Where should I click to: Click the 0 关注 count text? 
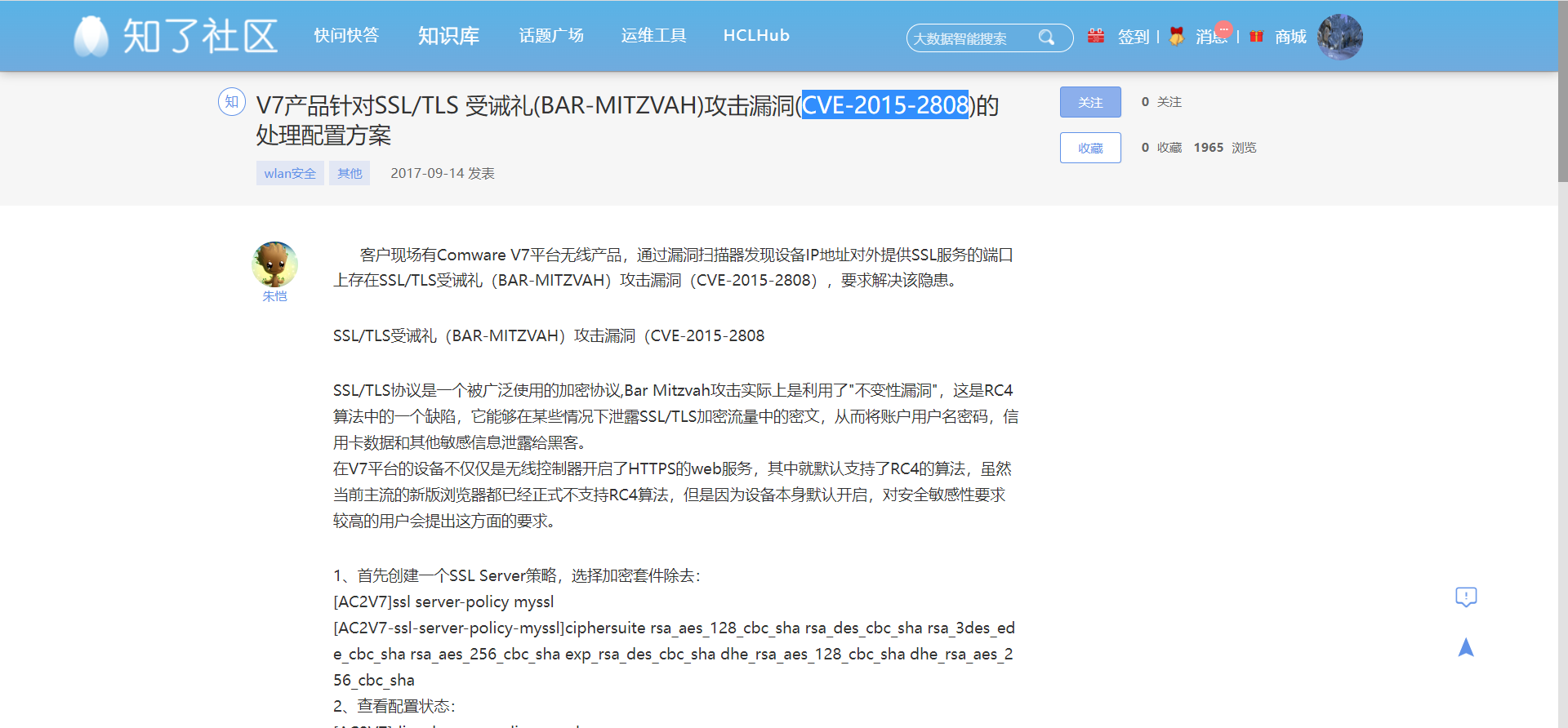[x=1161, y=102]
